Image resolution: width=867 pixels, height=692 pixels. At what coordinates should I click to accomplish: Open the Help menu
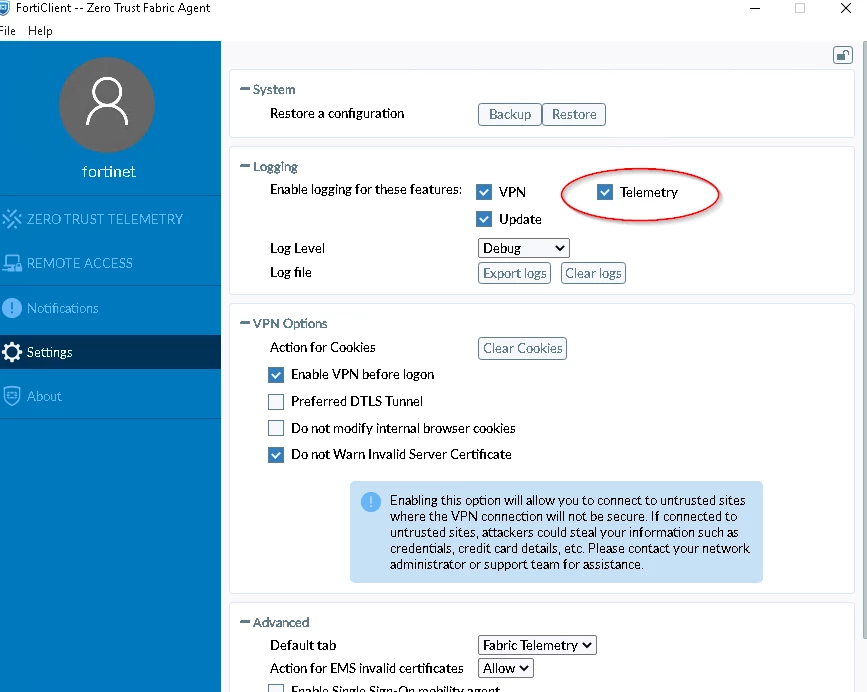[x=40, y=31]
